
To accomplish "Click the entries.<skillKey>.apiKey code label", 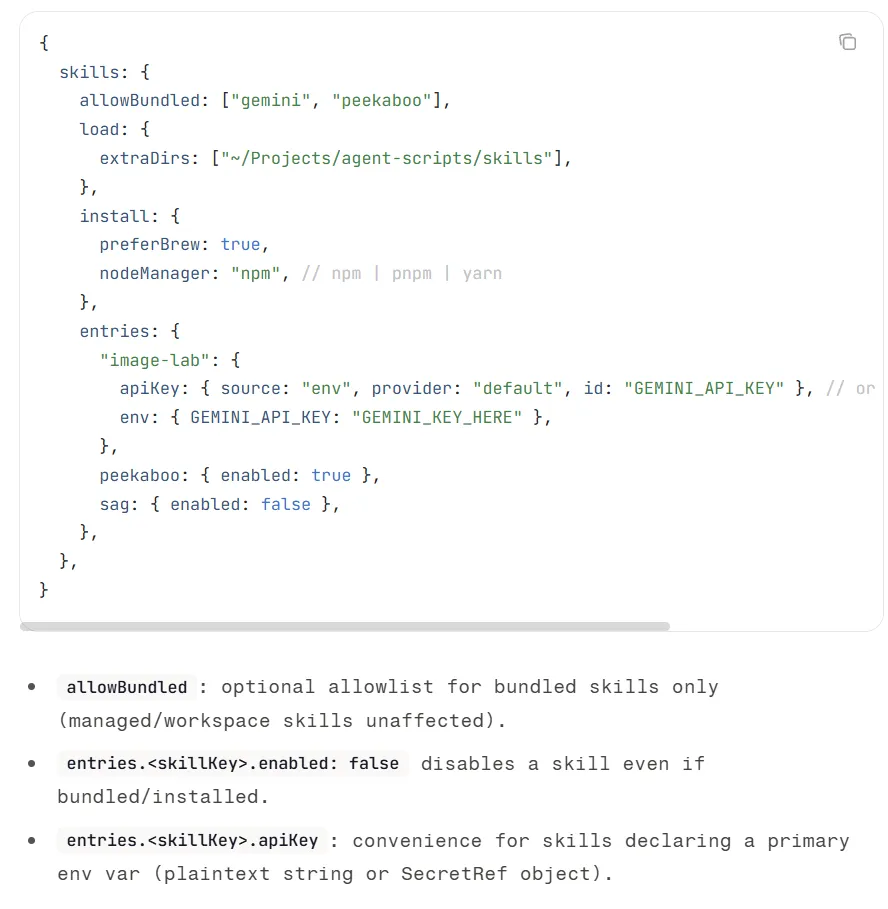I will 192,841.
